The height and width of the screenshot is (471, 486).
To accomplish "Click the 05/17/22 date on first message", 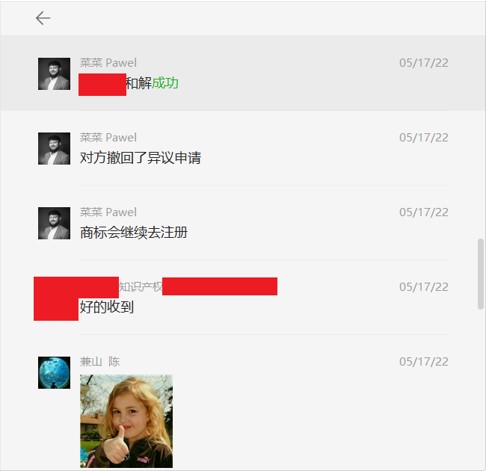I will [424, 63].
